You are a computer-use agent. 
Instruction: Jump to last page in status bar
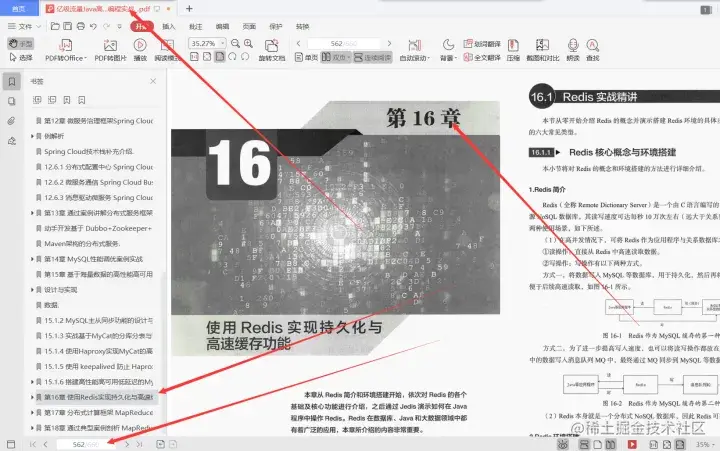click(140, 444)
